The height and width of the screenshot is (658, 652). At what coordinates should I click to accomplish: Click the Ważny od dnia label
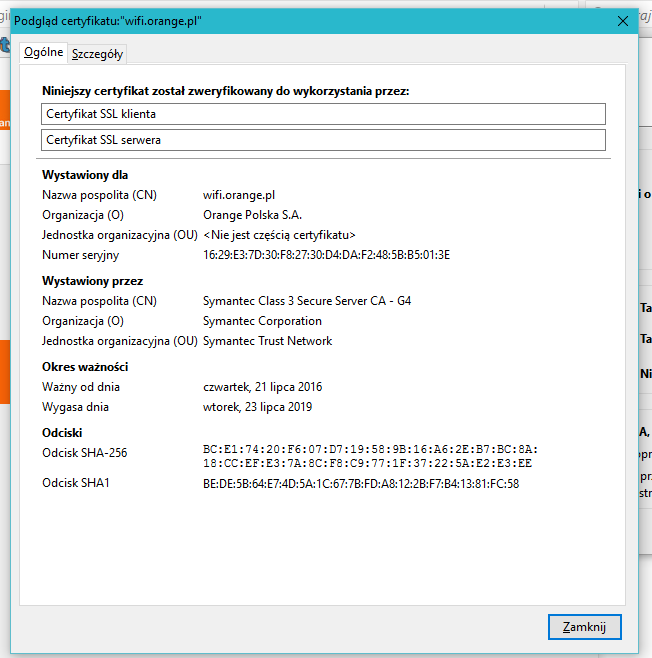click(81, 387)
